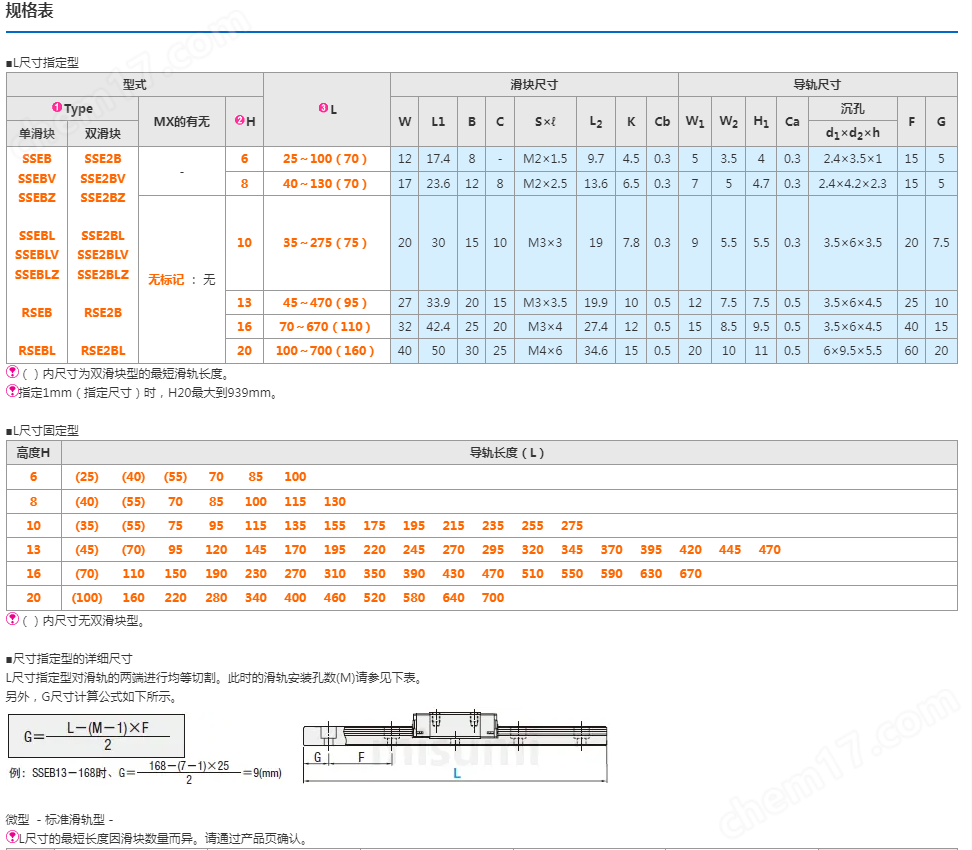
Task: Select the SSE2BZ type code
Action: tap(103, 198)
